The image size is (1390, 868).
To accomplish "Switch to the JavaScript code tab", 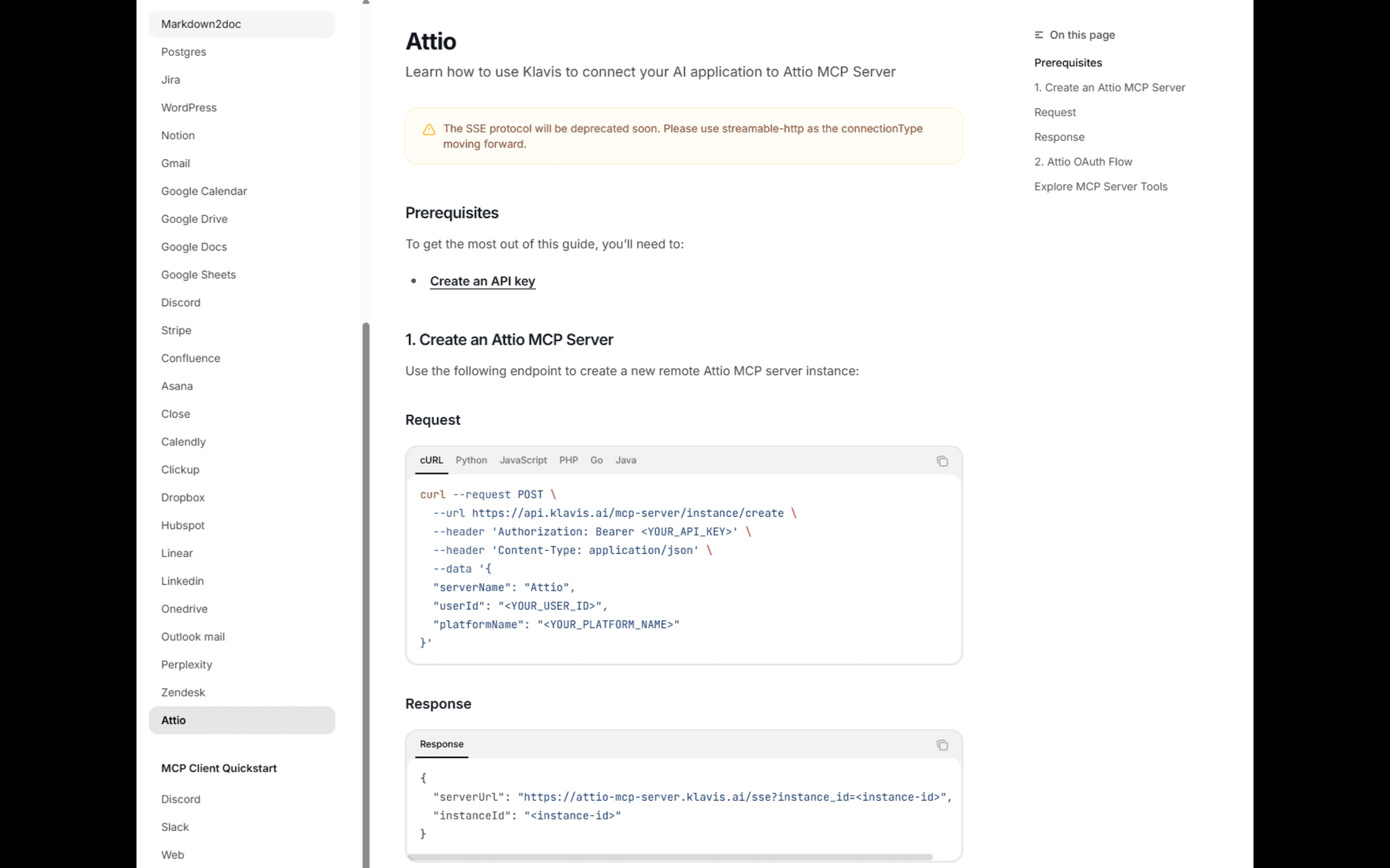I will 523,460.
